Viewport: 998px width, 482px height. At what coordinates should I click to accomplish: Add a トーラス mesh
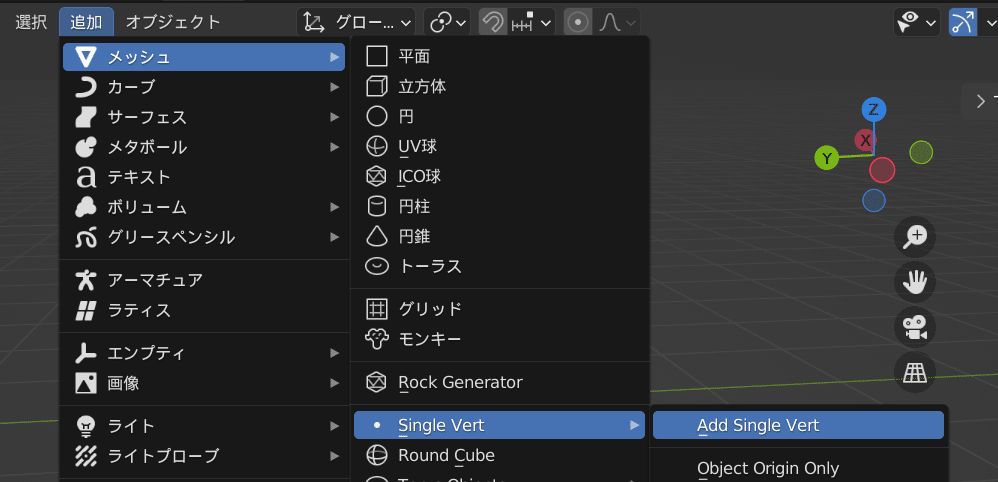[500, 266]
